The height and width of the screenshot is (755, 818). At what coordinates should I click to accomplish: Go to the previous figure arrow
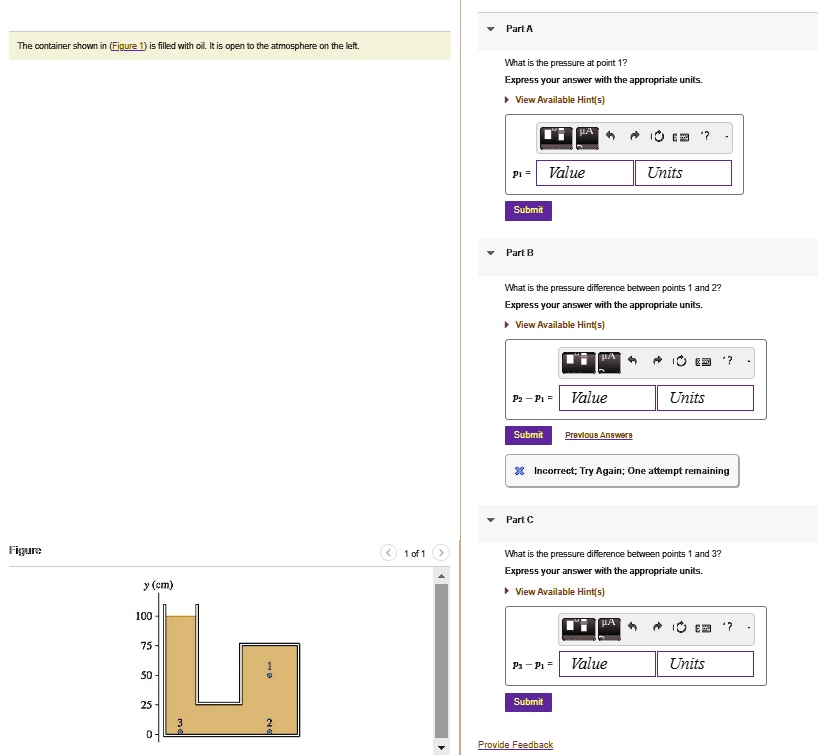pos(388,553)
